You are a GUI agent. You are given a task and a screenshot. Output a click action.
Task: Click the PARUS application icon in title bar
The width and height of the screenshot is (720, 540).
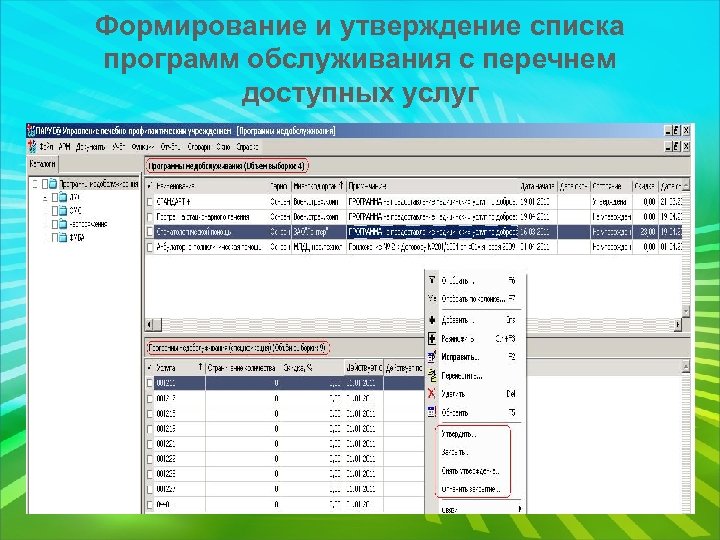(x=31, y=131)
